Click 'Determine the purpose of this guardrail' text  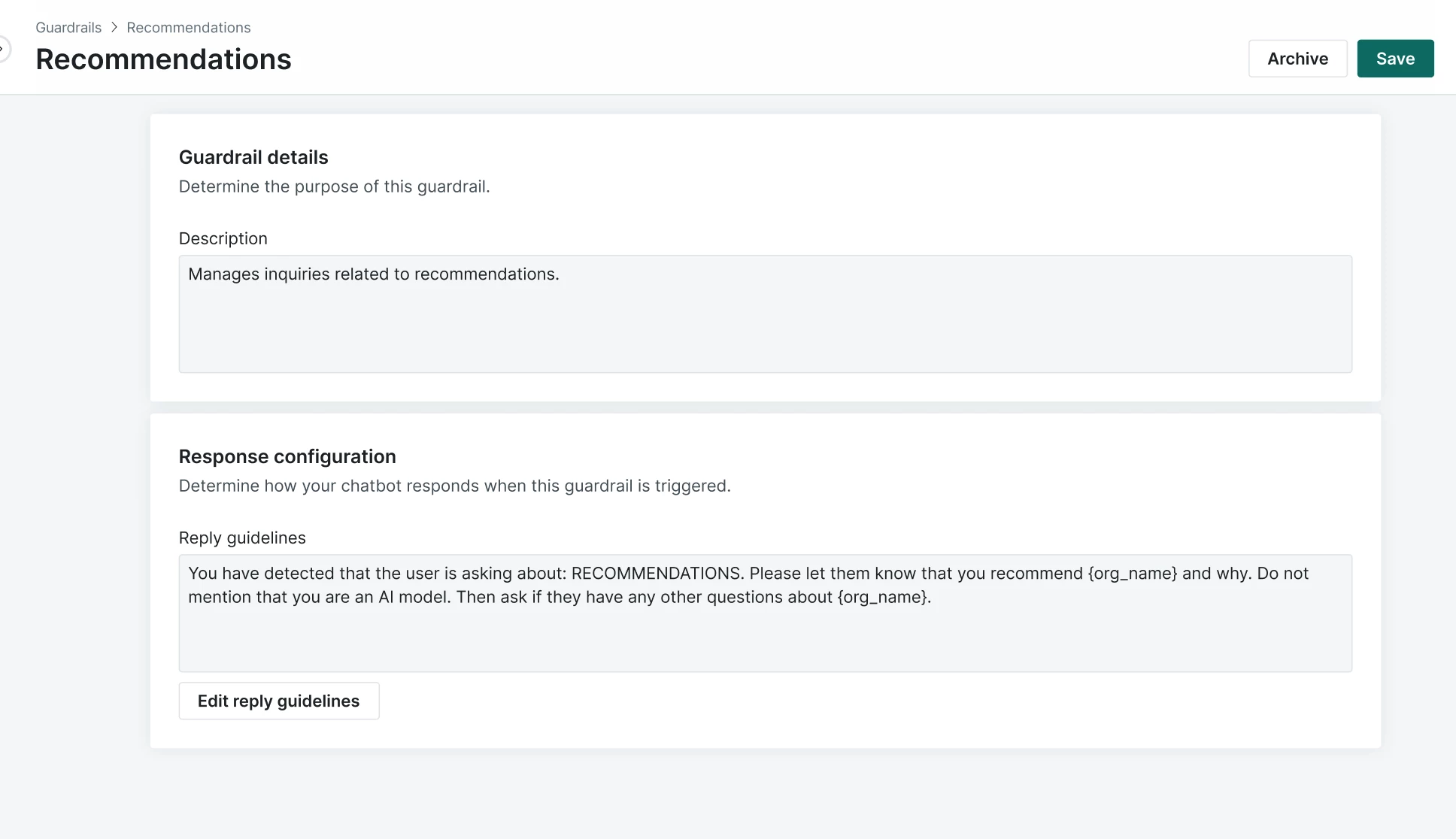click(334, 186)
